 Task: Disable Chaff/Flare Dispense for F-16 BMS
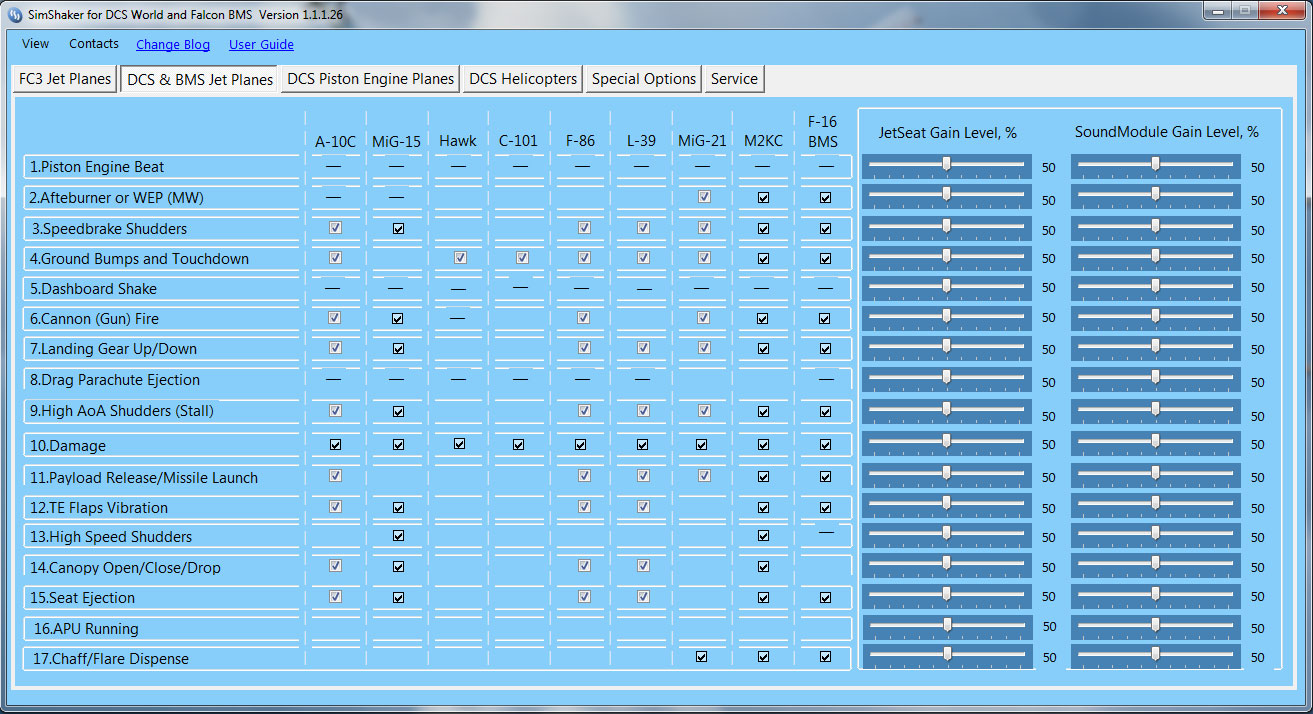[825, 657]
